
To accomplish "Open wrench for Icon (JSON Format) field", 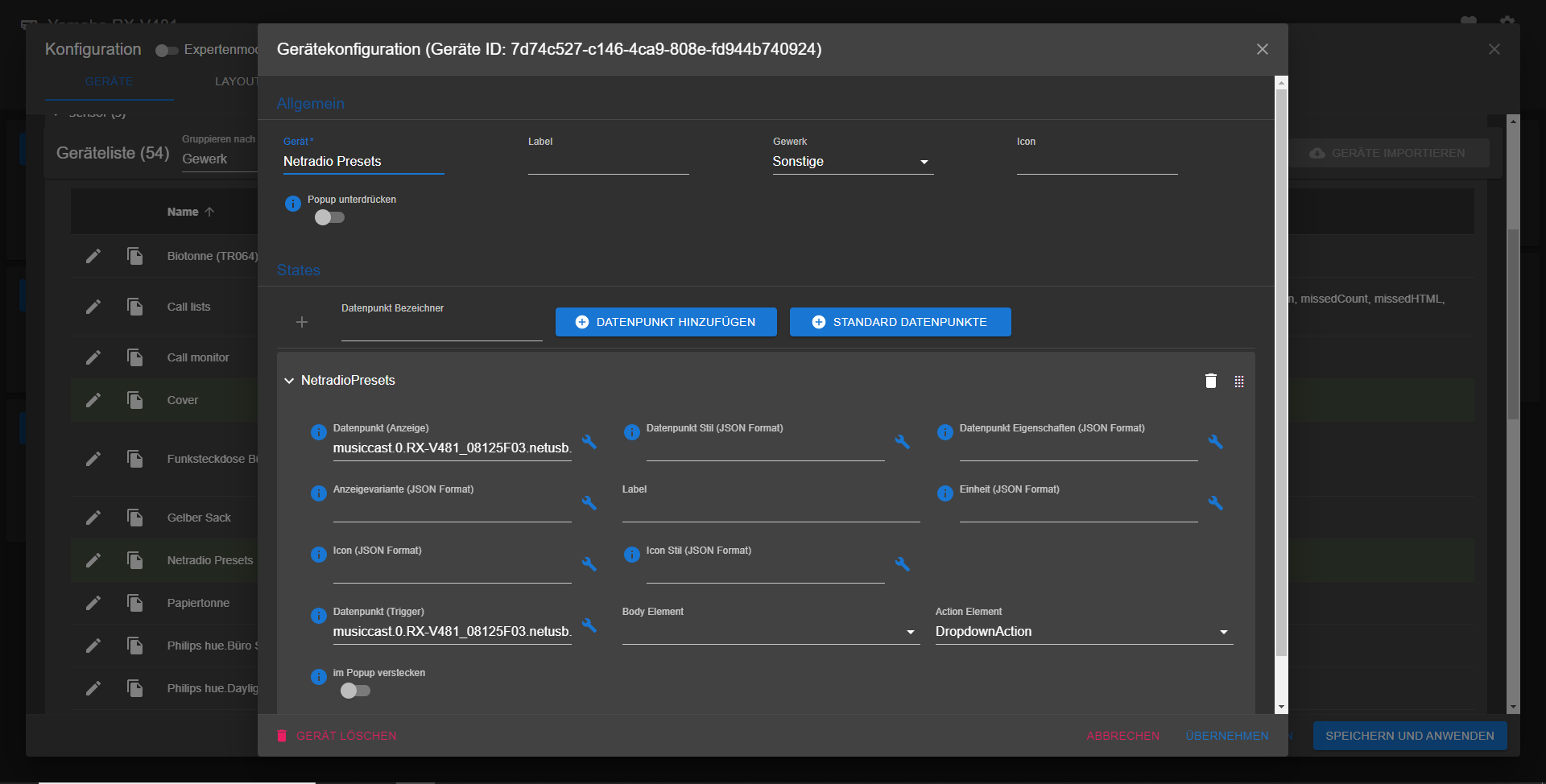I will coord(589,564).
